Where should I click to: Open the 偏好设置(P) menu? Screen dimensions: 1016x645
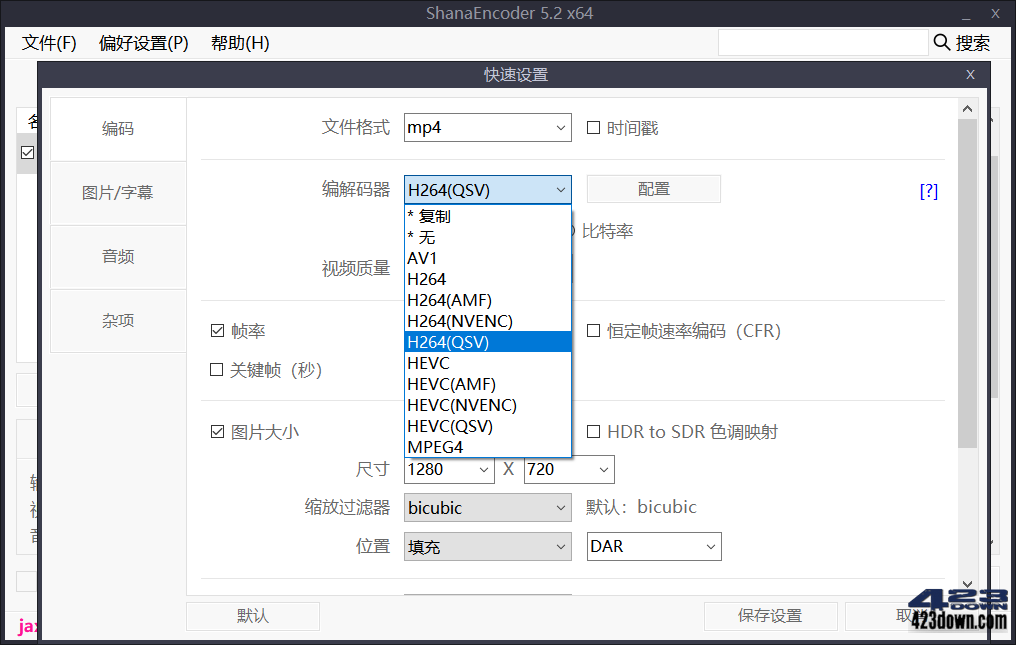[143, 43]
